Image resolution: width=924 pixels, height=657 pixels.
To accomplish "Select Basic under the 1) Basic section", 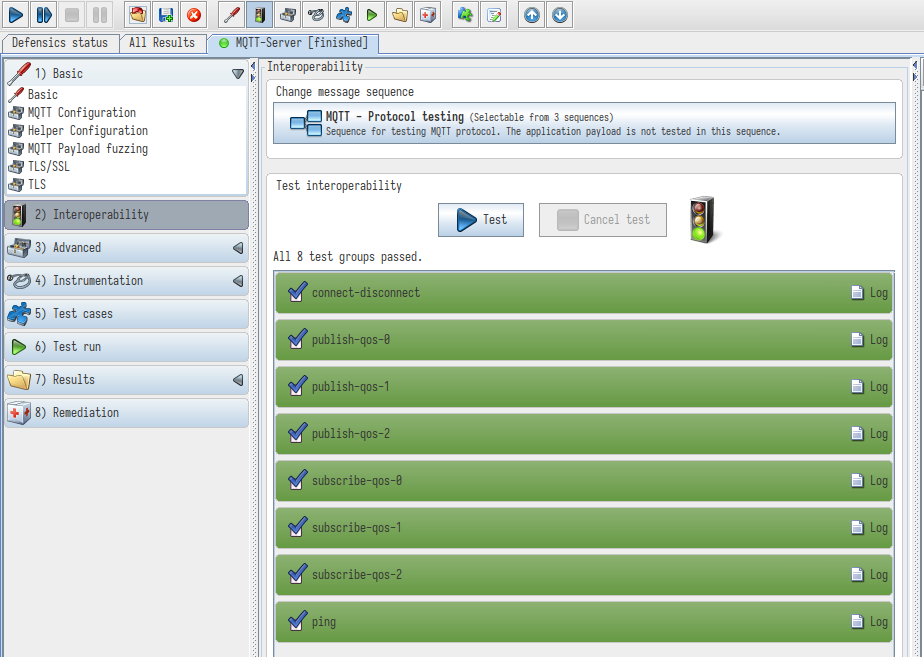I will [42, 95].
